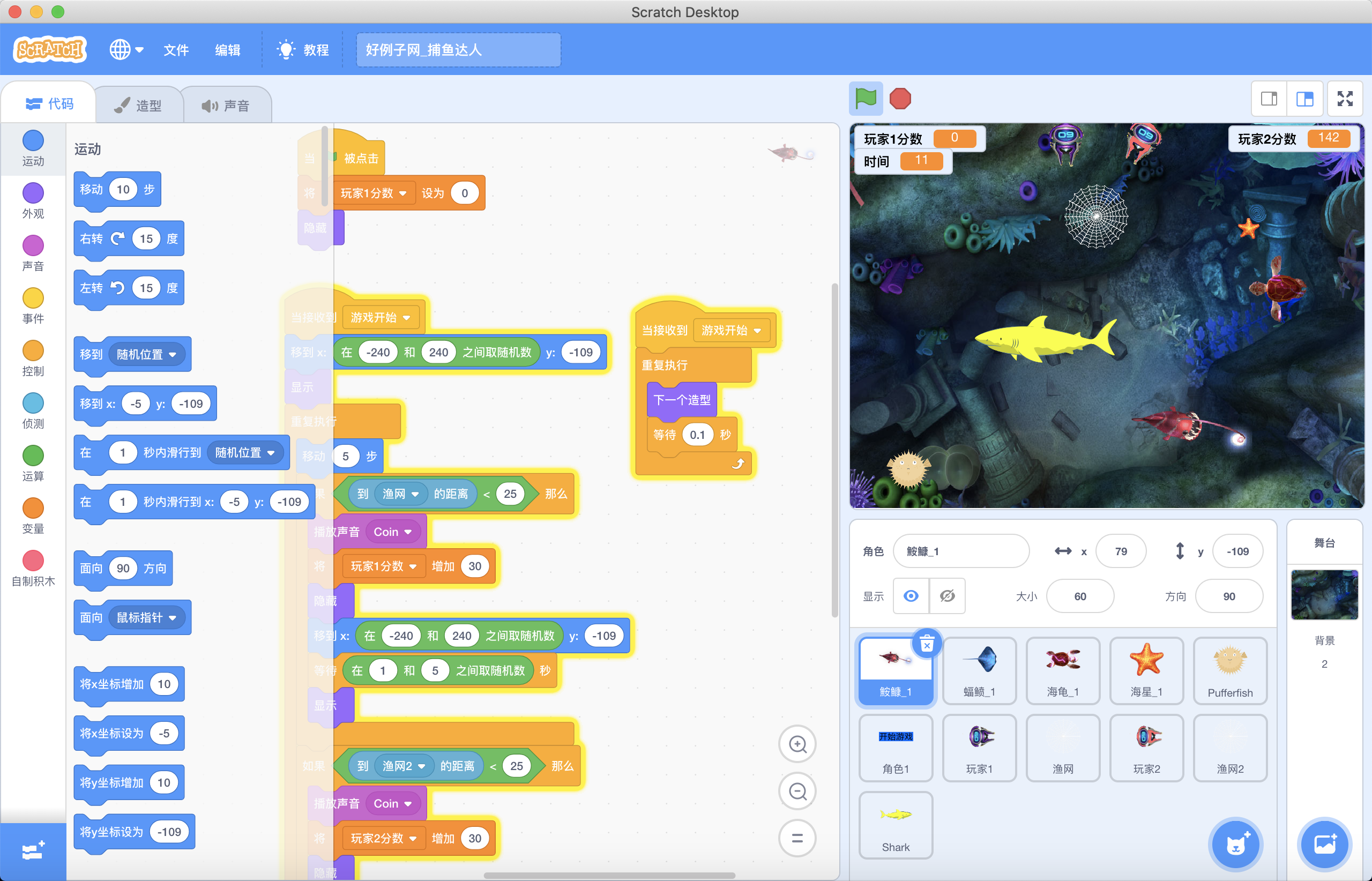This screenshot has height=881, width=1372.
Task: Select the 运算 block category
Action: pyautogui.click(x=33, y=464)
